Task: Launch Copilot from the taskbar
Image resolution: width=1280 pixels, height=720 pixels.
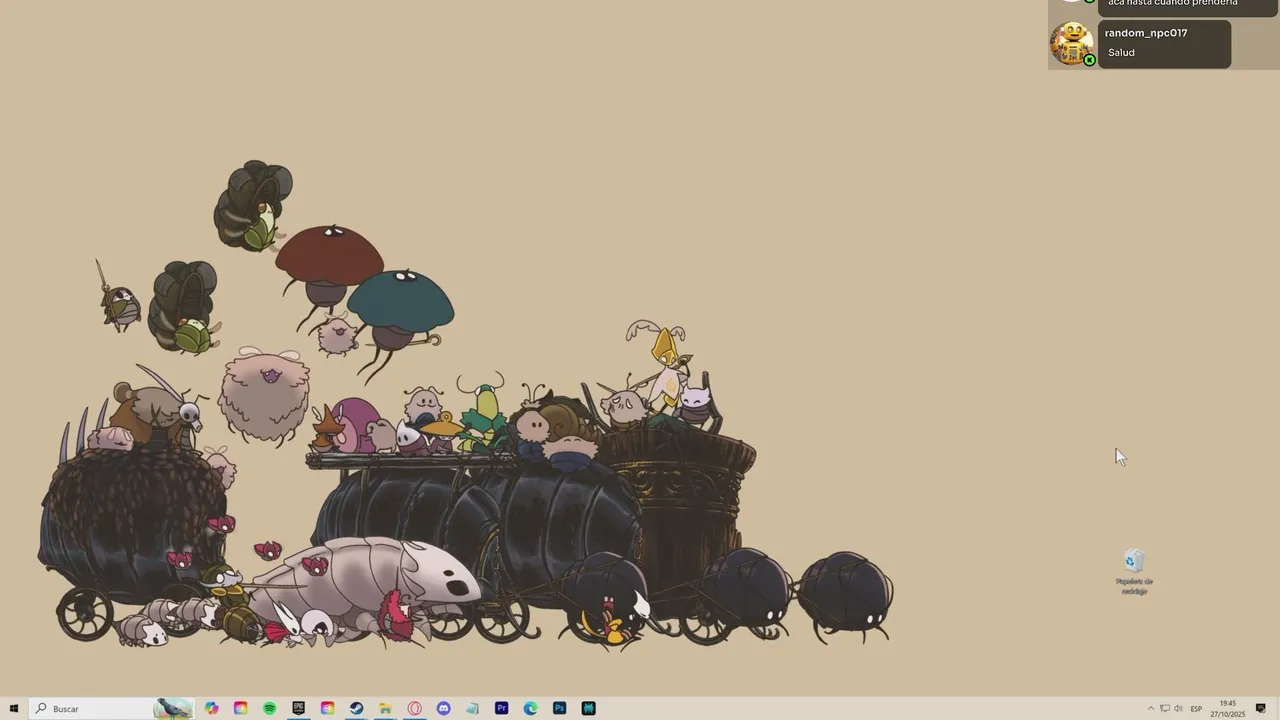Action: coord(212,708)
